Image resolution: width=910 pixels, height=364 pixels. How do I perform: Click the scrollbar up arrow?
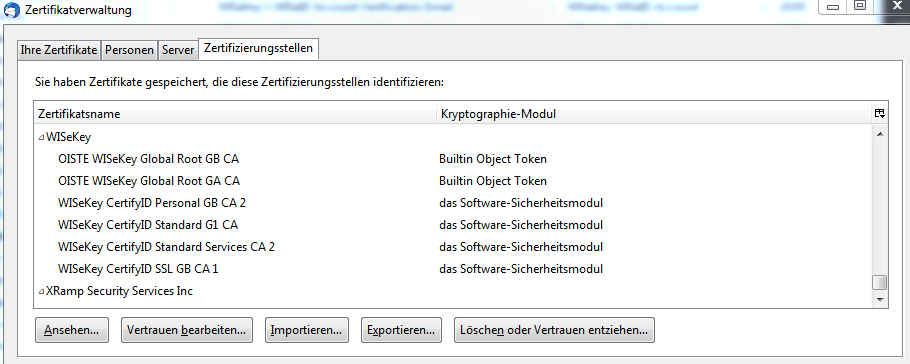880,135
